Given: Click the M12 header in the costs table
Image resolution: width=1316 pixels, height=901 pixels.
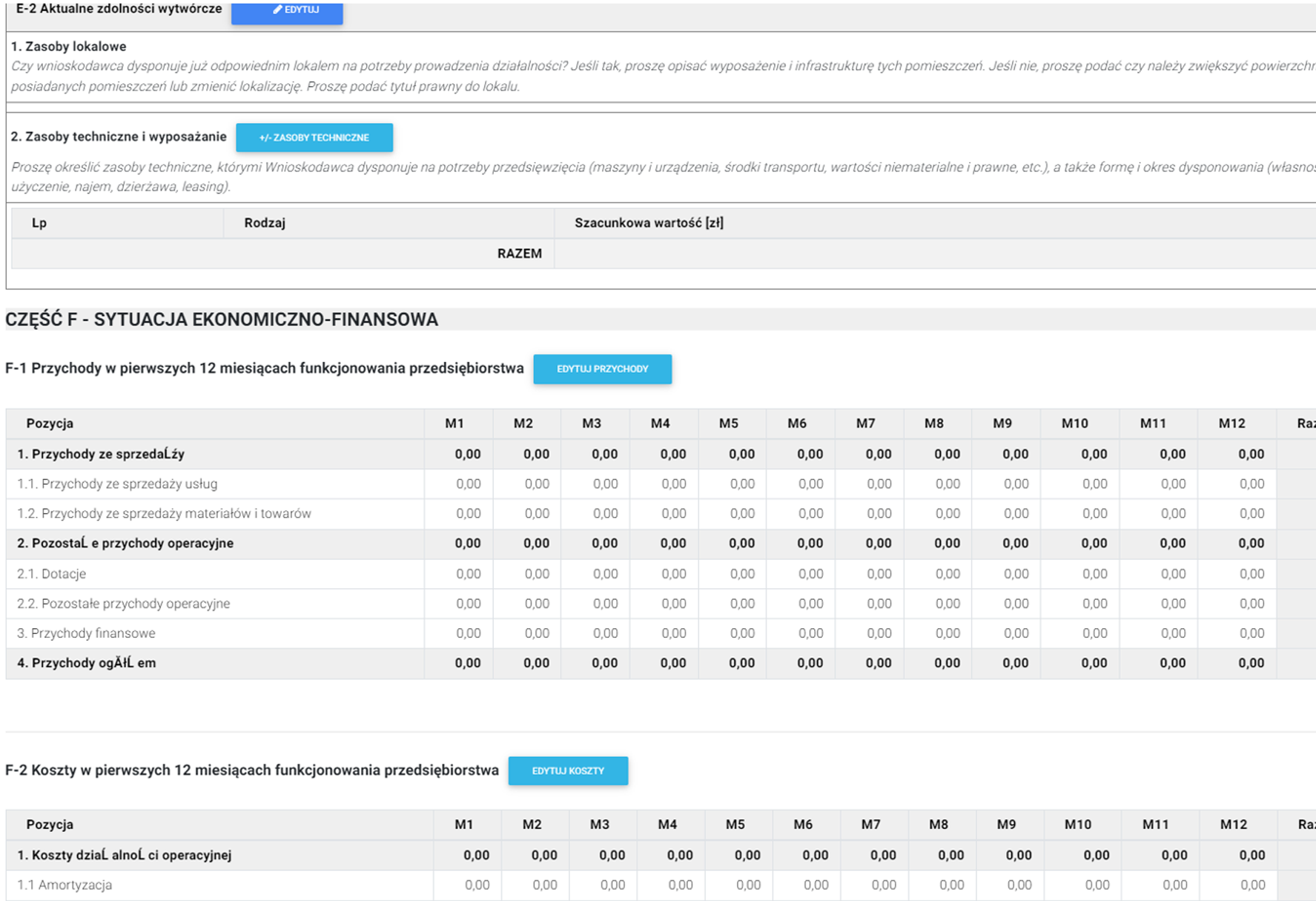Looking at the screenshot, I should [1233, 825].
